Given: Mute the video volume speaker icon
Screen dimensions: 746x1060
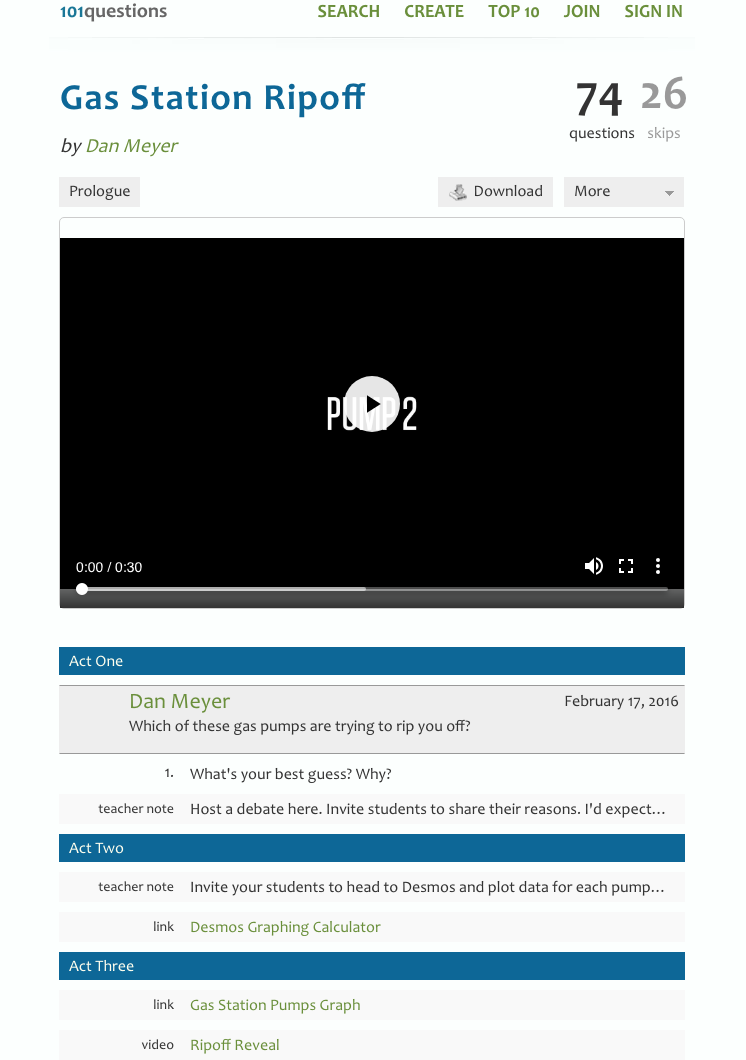Looking at the screenshot, I should pos(594,566).
